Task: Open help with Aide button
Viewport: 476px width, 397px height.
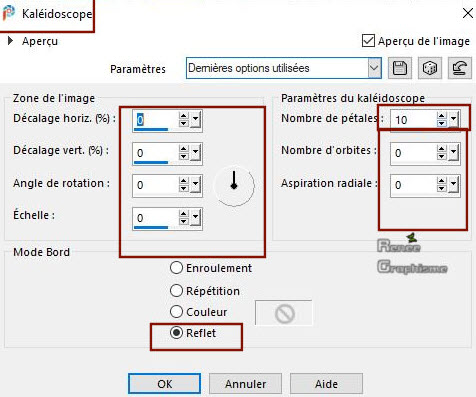Action: pyautogui.click(x=326, y=384)
